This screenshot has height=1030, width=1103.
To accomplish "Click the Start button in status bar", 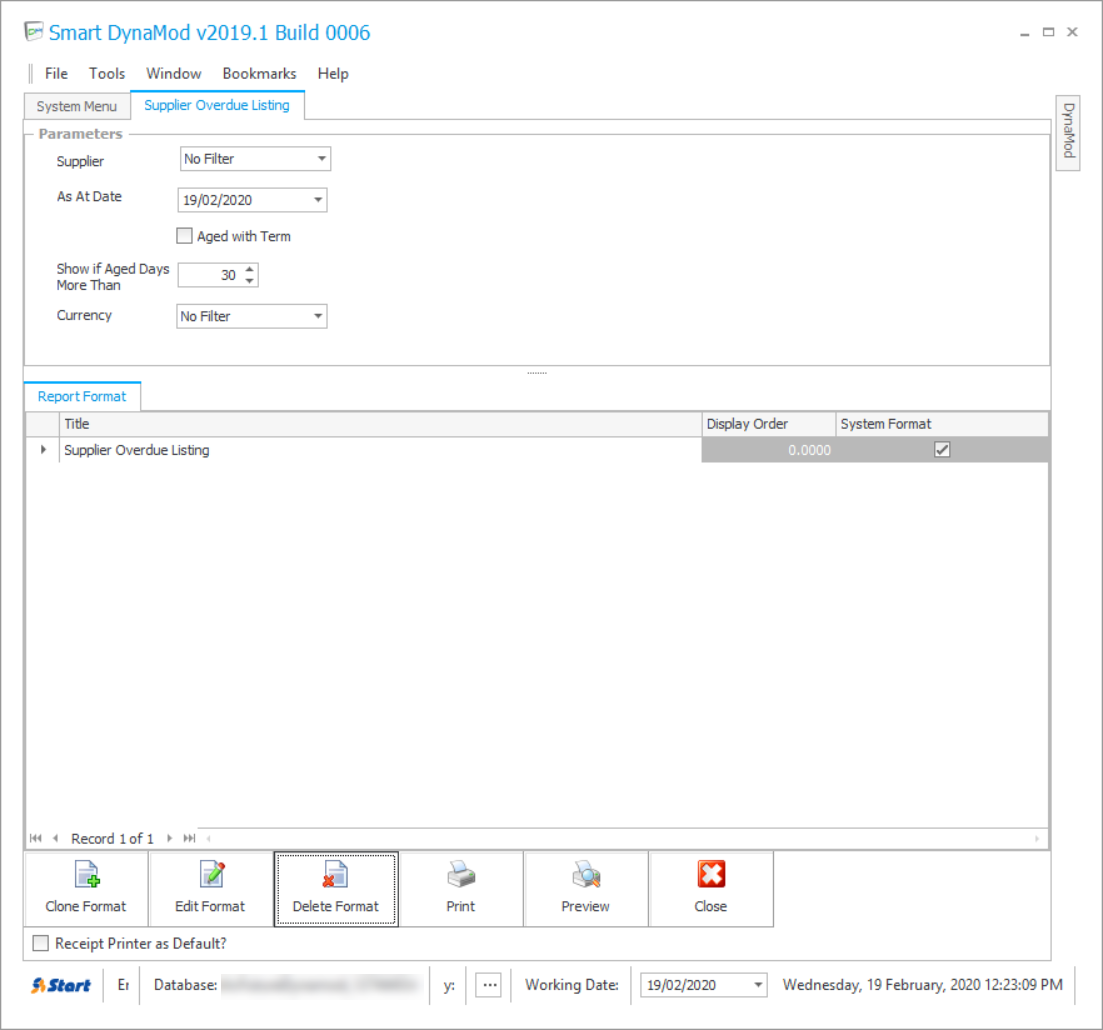I will (x=61, y=985).
